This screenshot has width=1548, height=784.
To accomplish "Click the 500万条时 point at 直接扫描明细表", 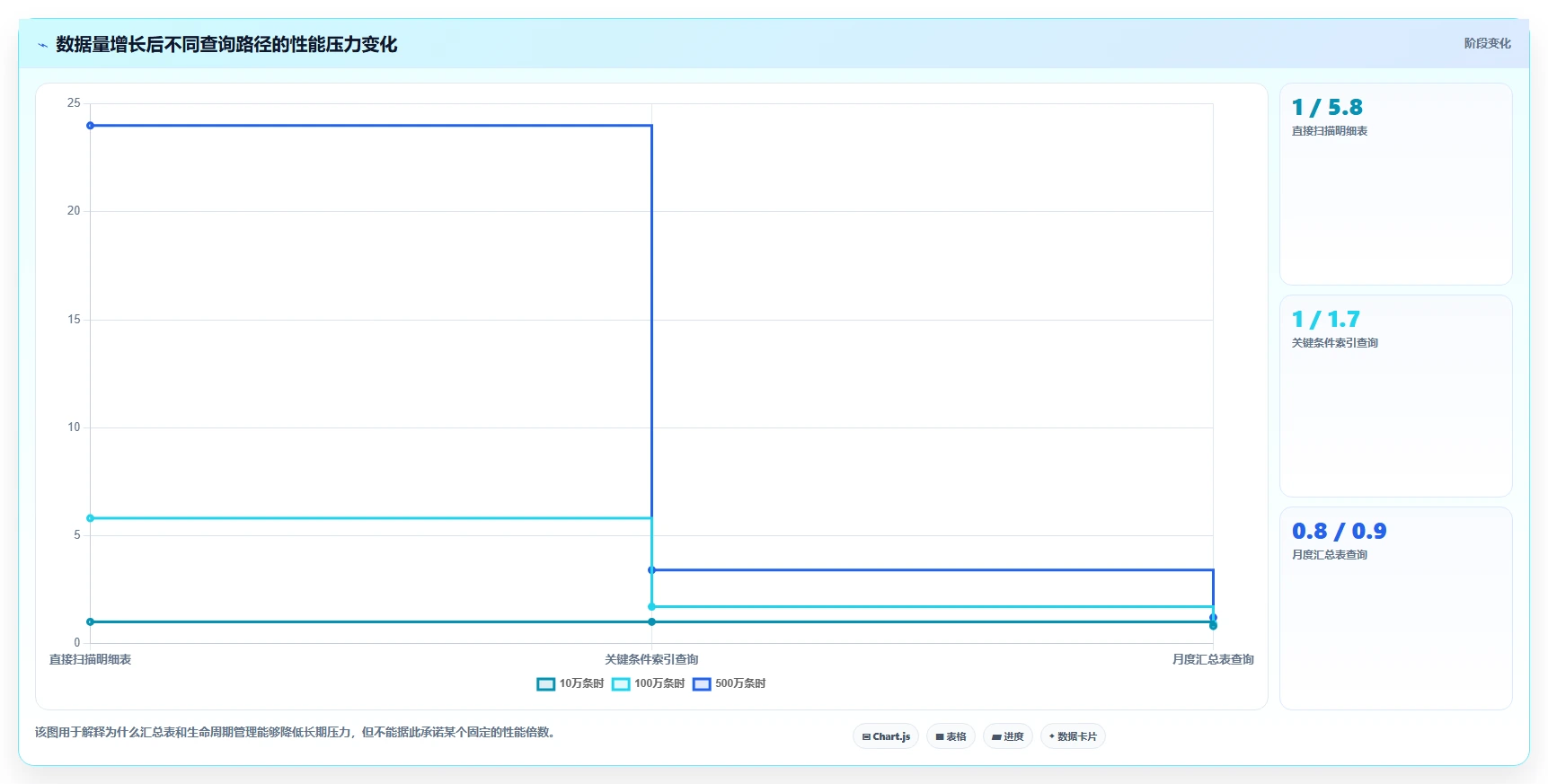I will (x=90, y=126).
